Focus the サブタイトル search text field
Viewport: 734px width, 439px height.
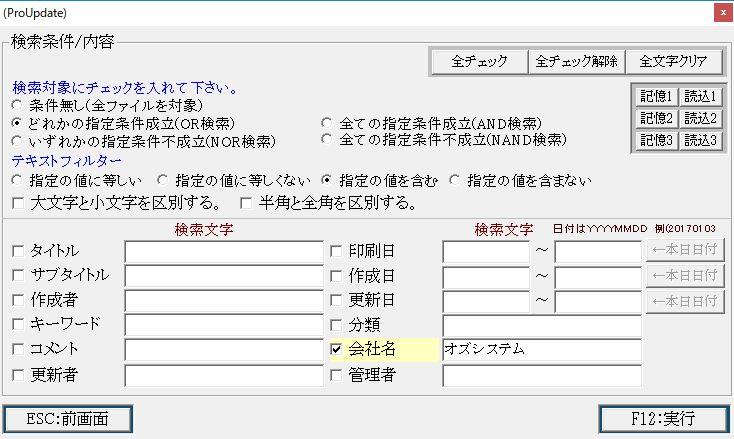coord(224,277)
